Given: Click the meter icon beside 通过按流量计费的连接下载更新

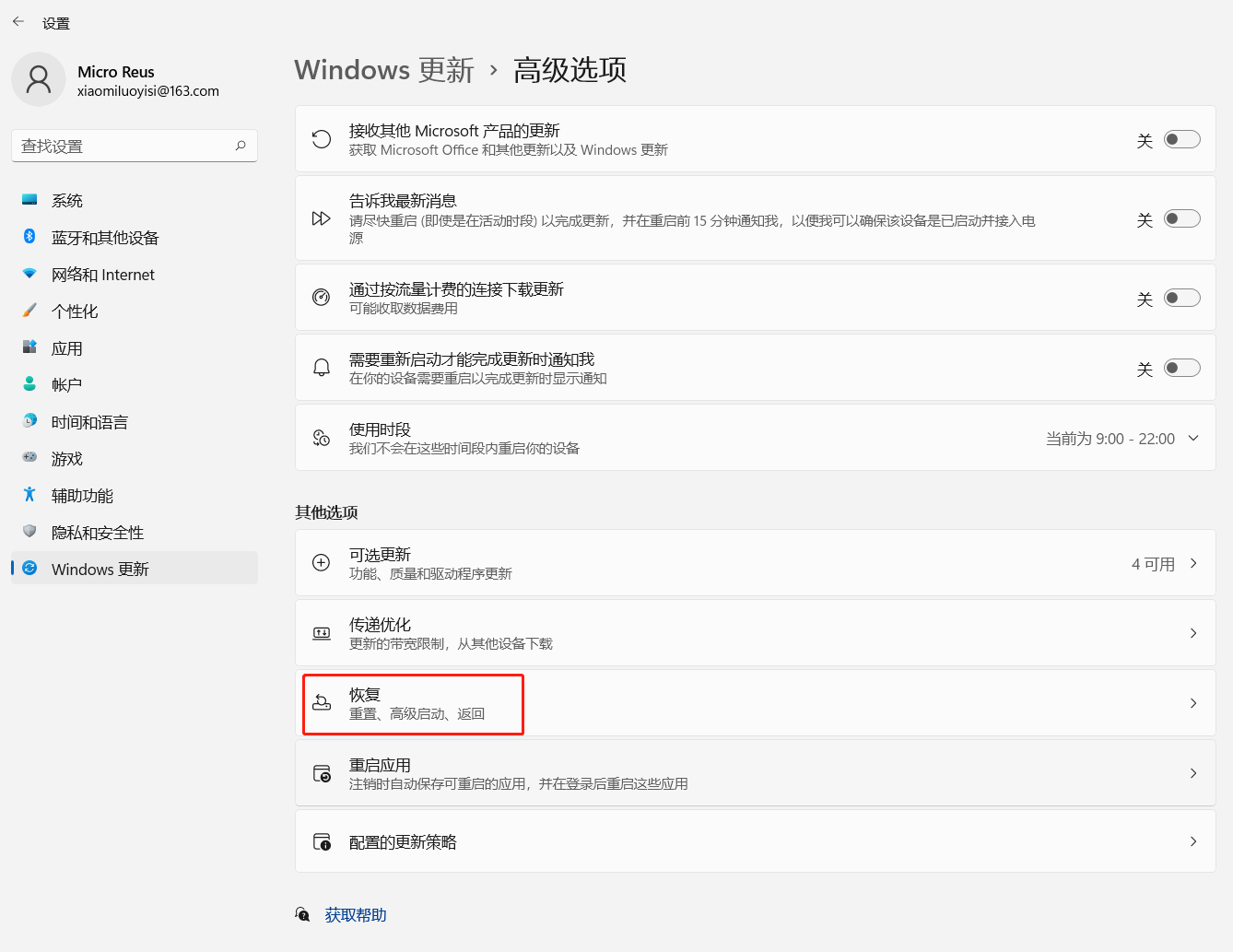Looking at the screenshot, I should point(321,297).
